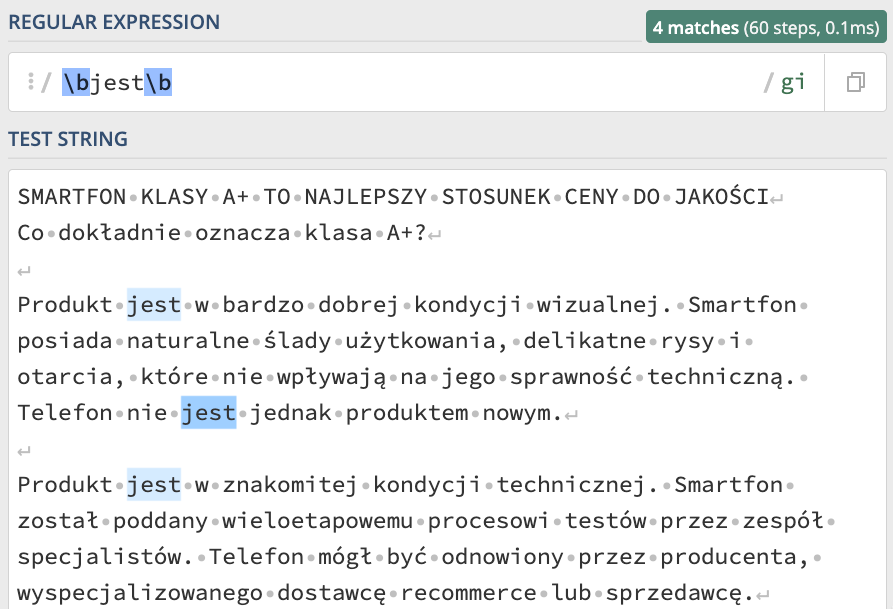The image size is (893, 609).
Task: Place the cursor on the empty line before the first Produkt
Action: (x=23, y=271)
